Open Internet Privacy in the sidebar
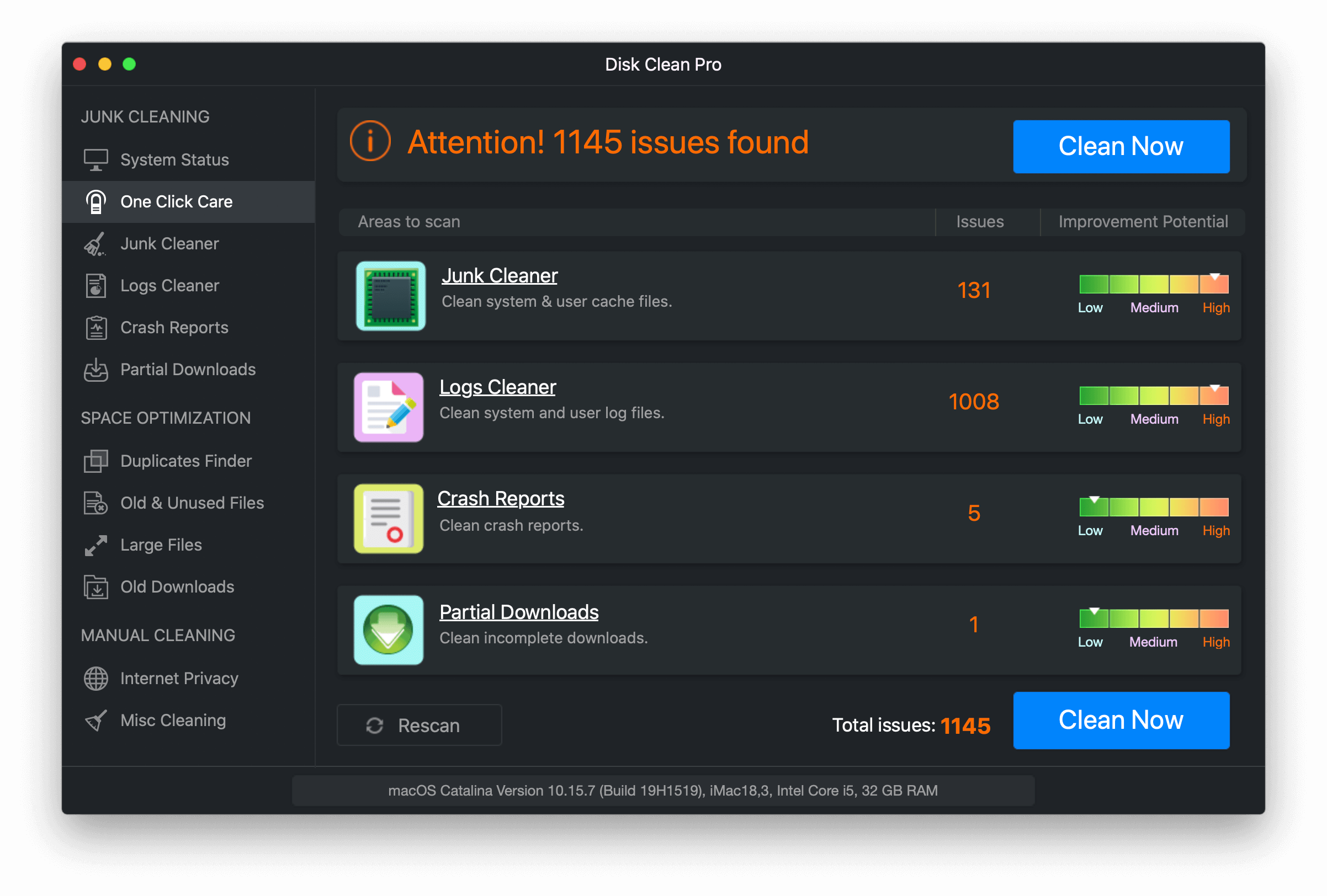 pyautogui.click(x=188, y=679)
